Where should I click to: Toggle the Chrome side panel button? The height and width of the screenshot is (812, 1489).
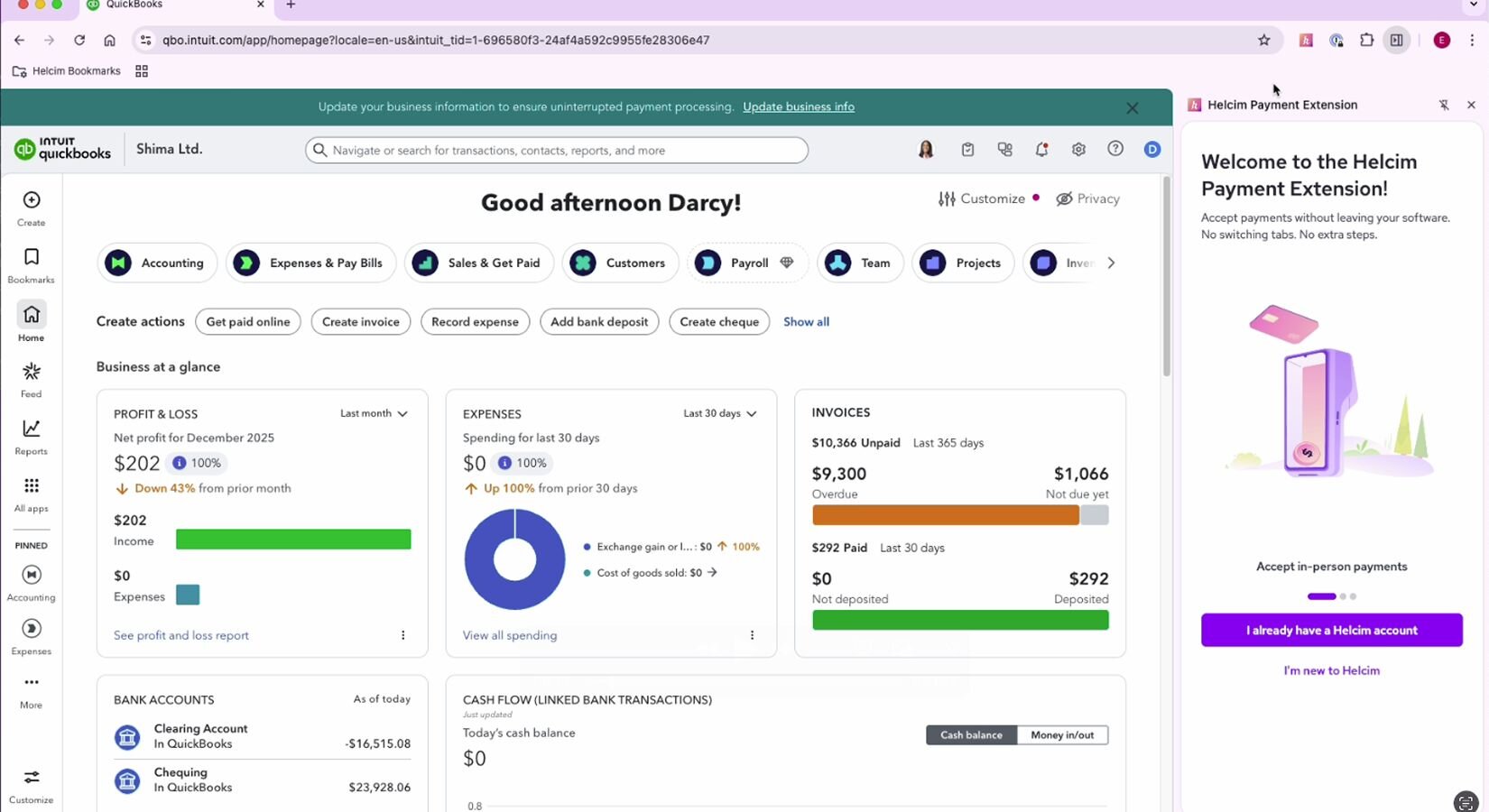click(1396, 40)
